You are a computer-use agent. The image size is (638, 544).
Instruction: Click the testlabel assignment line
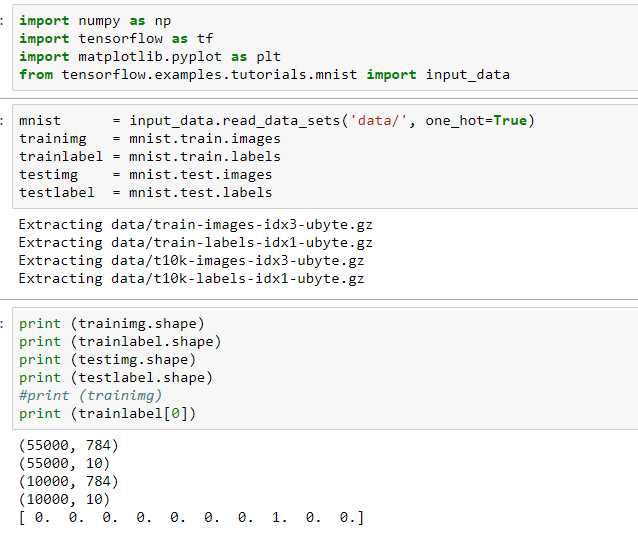tap(146, 193)
